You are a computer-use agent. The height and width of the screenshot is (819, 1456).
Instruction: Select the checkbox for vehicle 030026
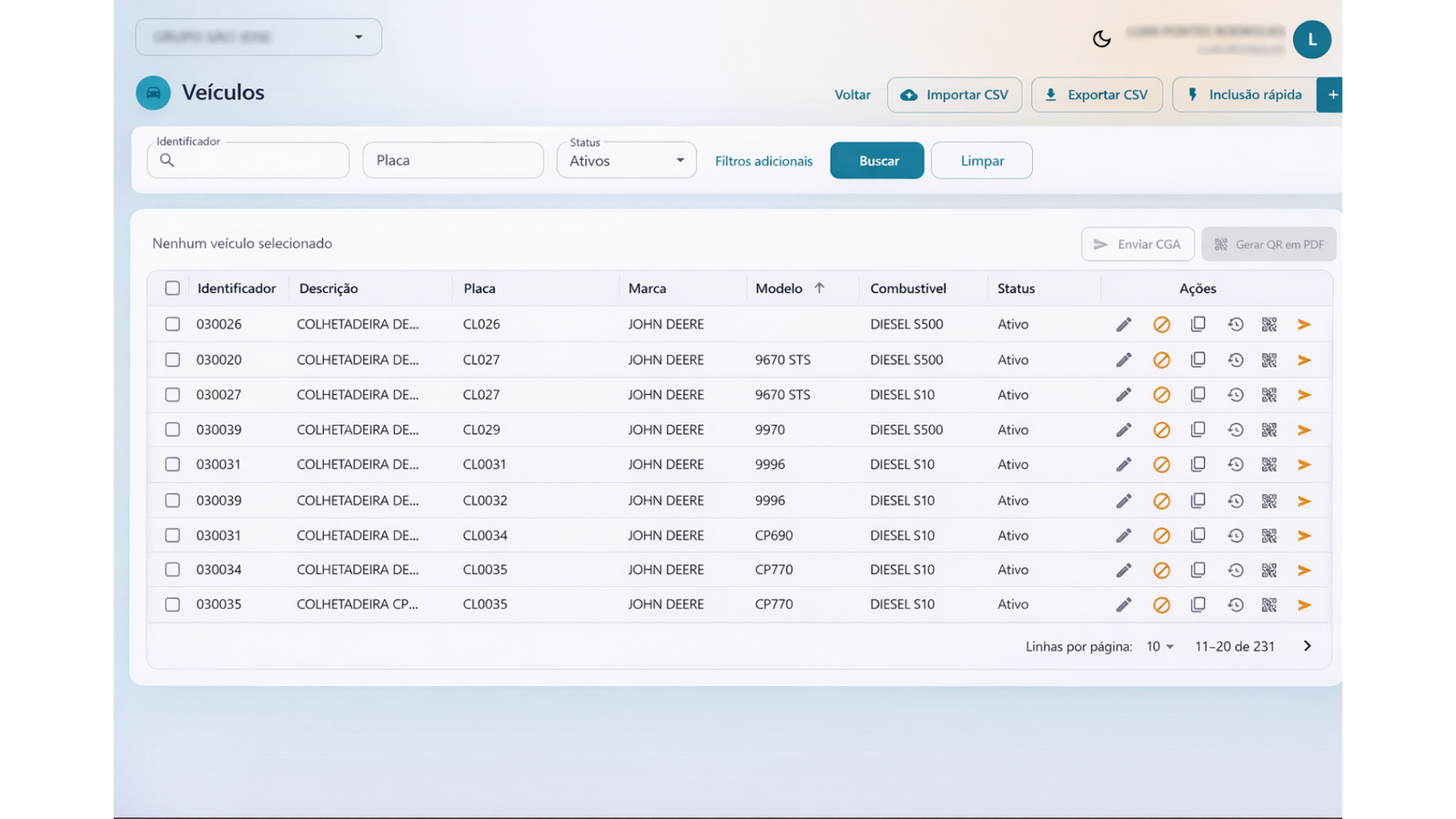tap(173, 325)
